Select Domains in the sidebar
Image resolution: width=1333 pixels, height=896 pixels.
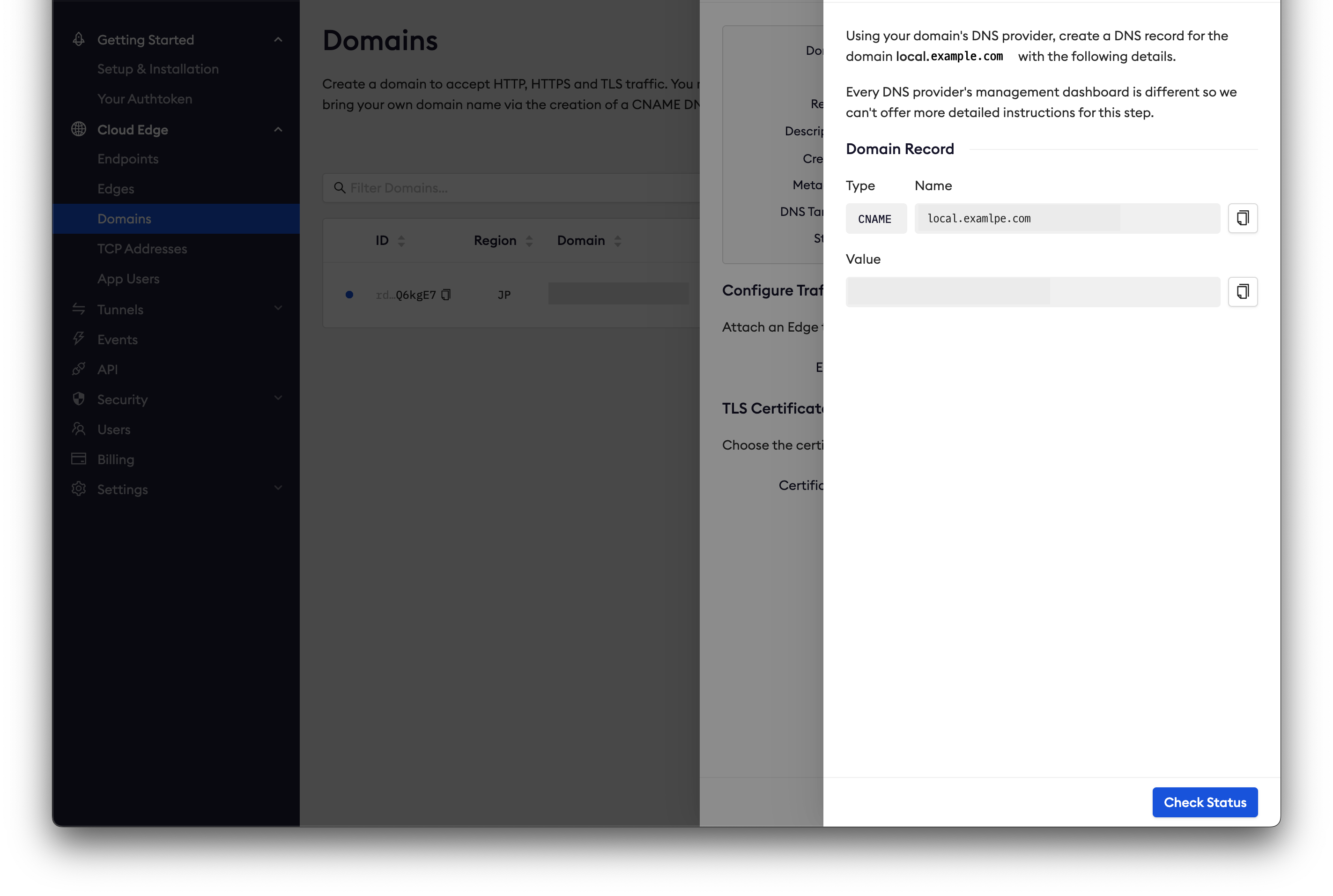click(x=176, y=219)
